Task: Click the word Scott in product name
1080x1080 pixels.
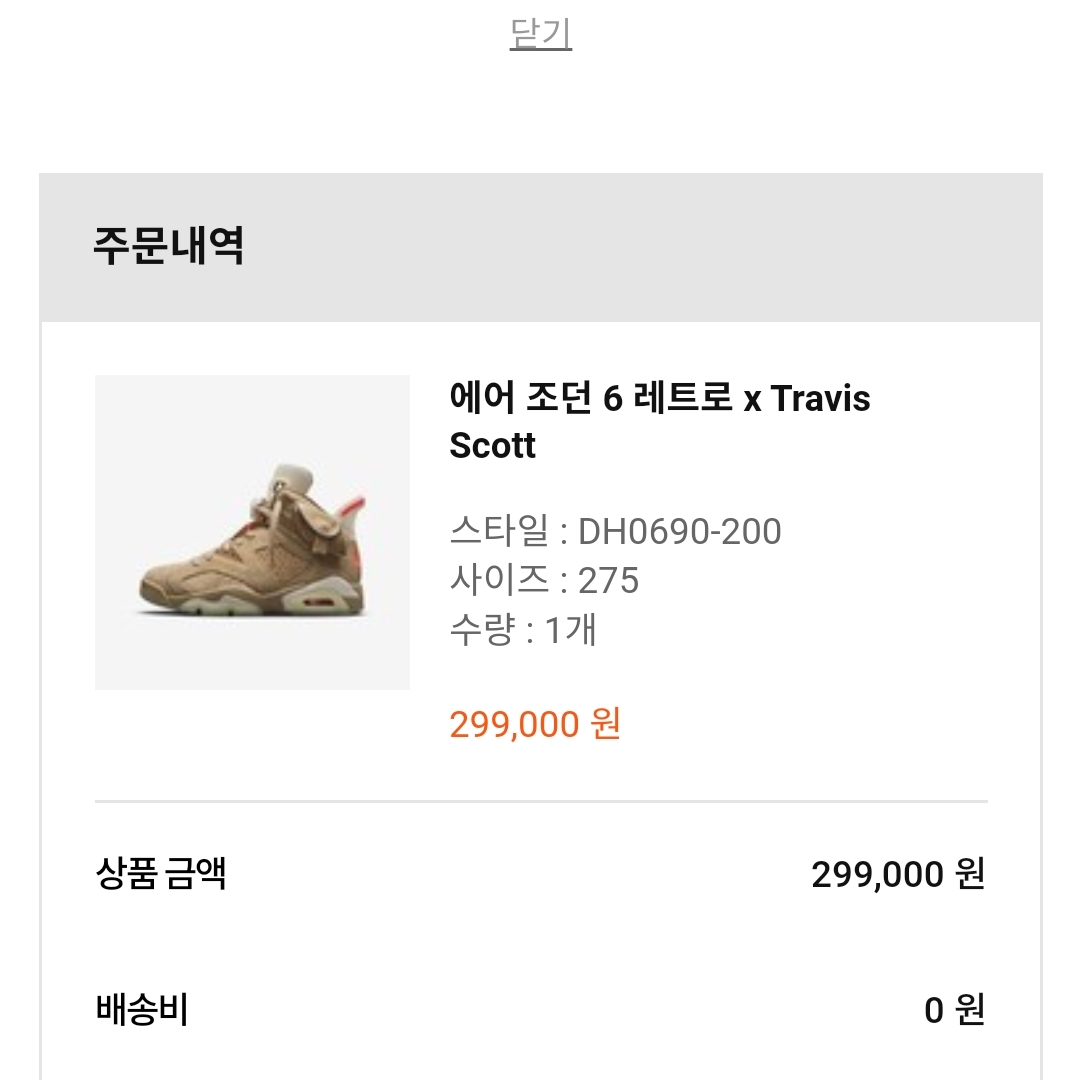Action: tap(492, 445)
